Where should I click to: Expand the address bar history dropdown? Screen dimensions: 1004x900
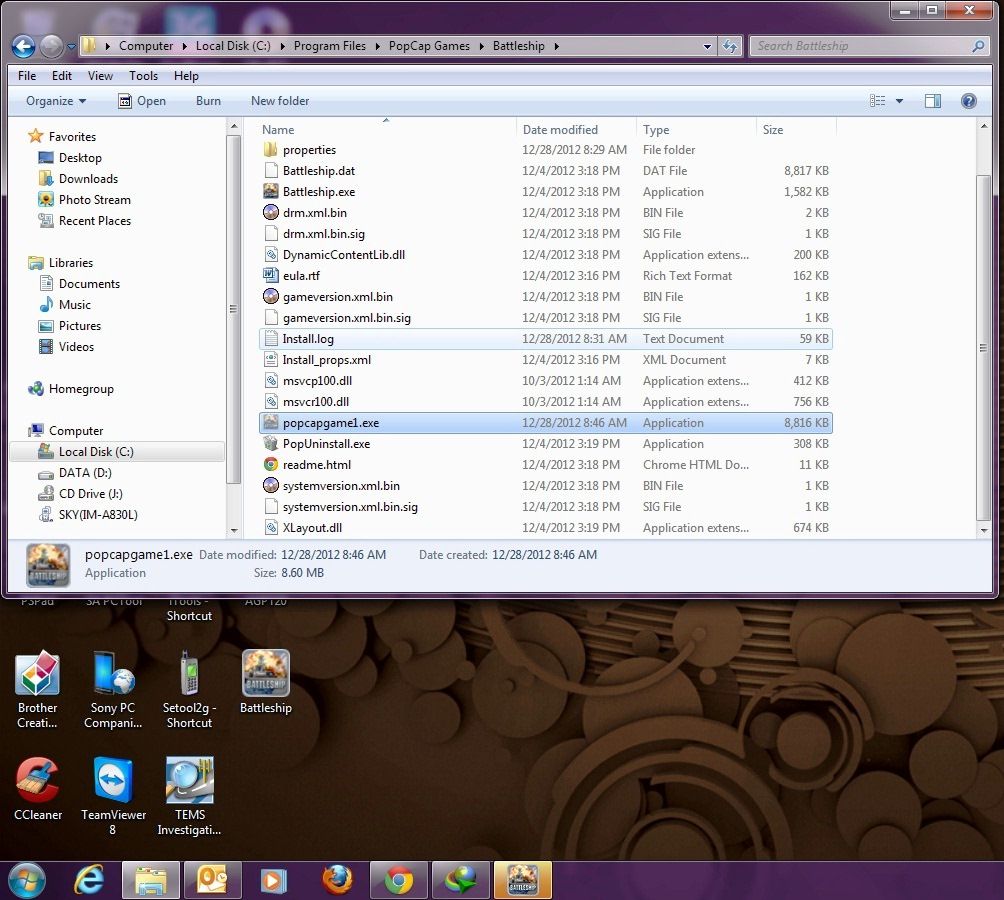pos(707,46)
